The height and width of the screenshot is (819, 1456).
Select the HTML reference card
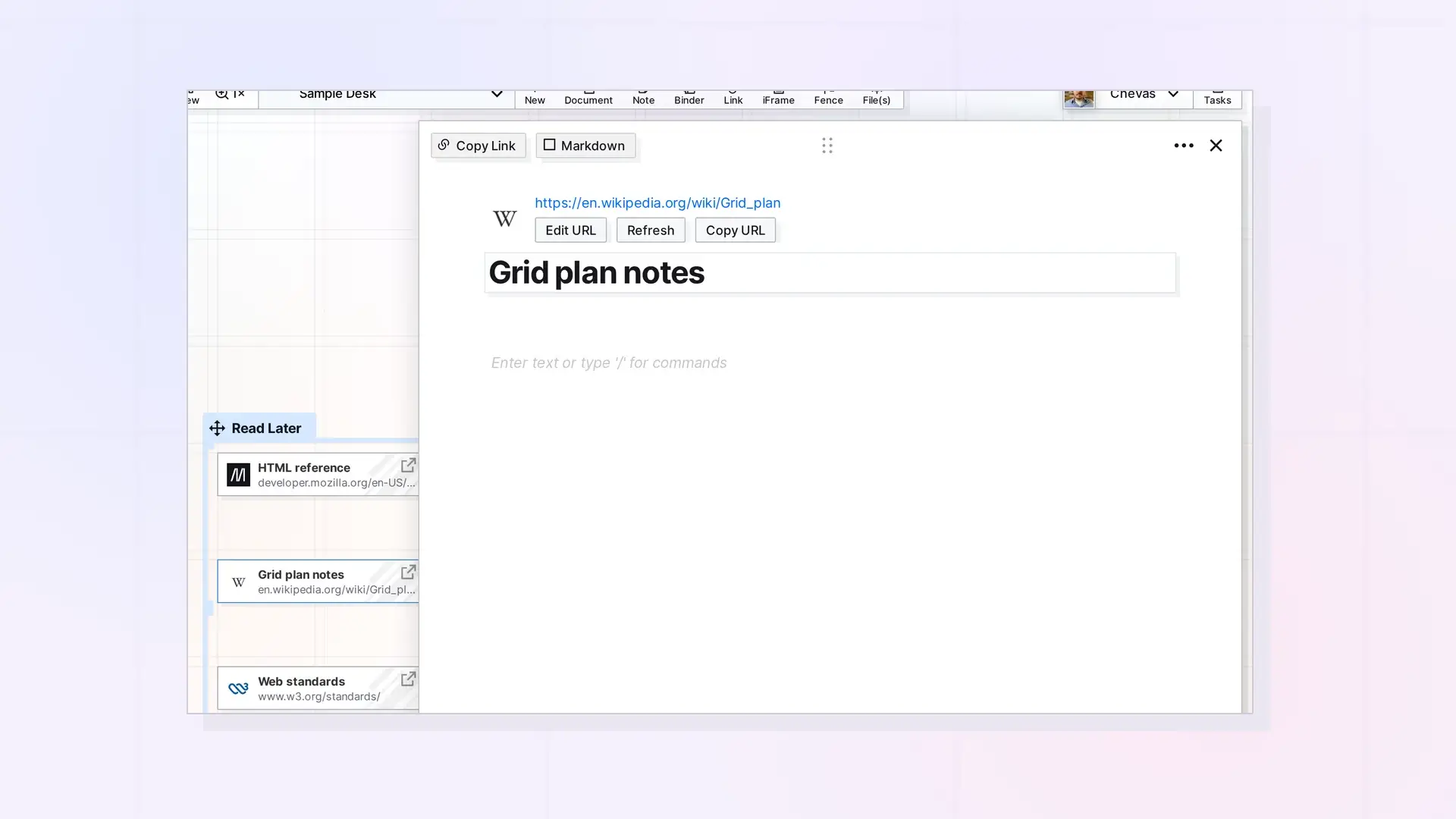pyautogui.click(x=318, y=475)
